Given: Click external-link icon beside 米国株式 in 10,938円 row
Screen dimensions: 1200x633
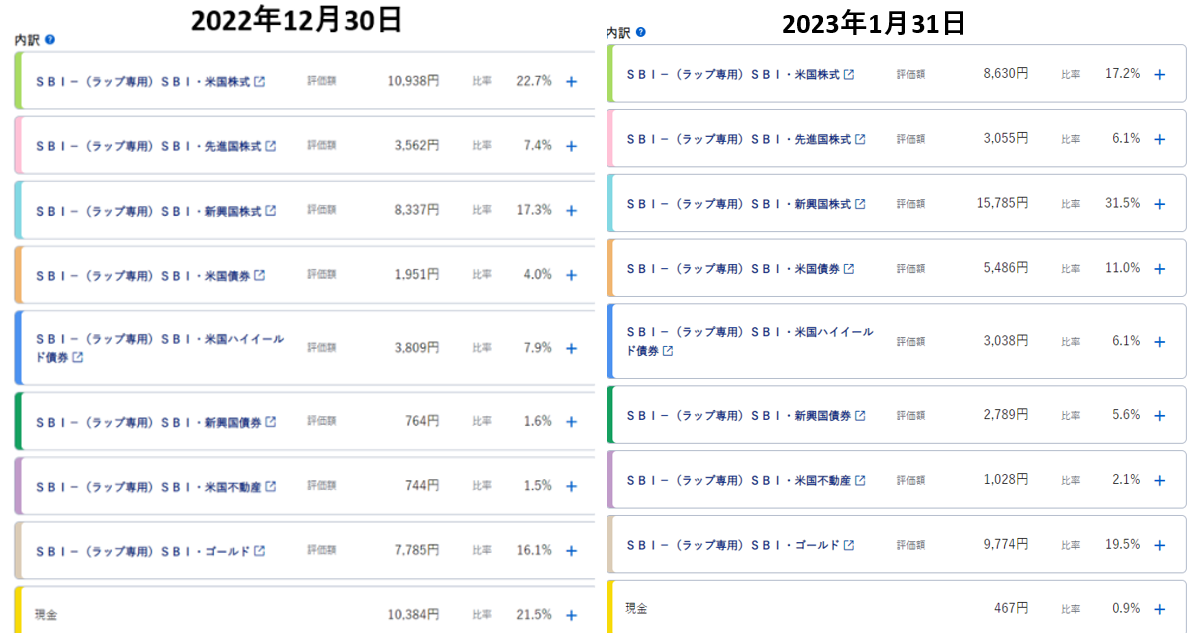Looking at the screenshot, I should click(260, 81).
